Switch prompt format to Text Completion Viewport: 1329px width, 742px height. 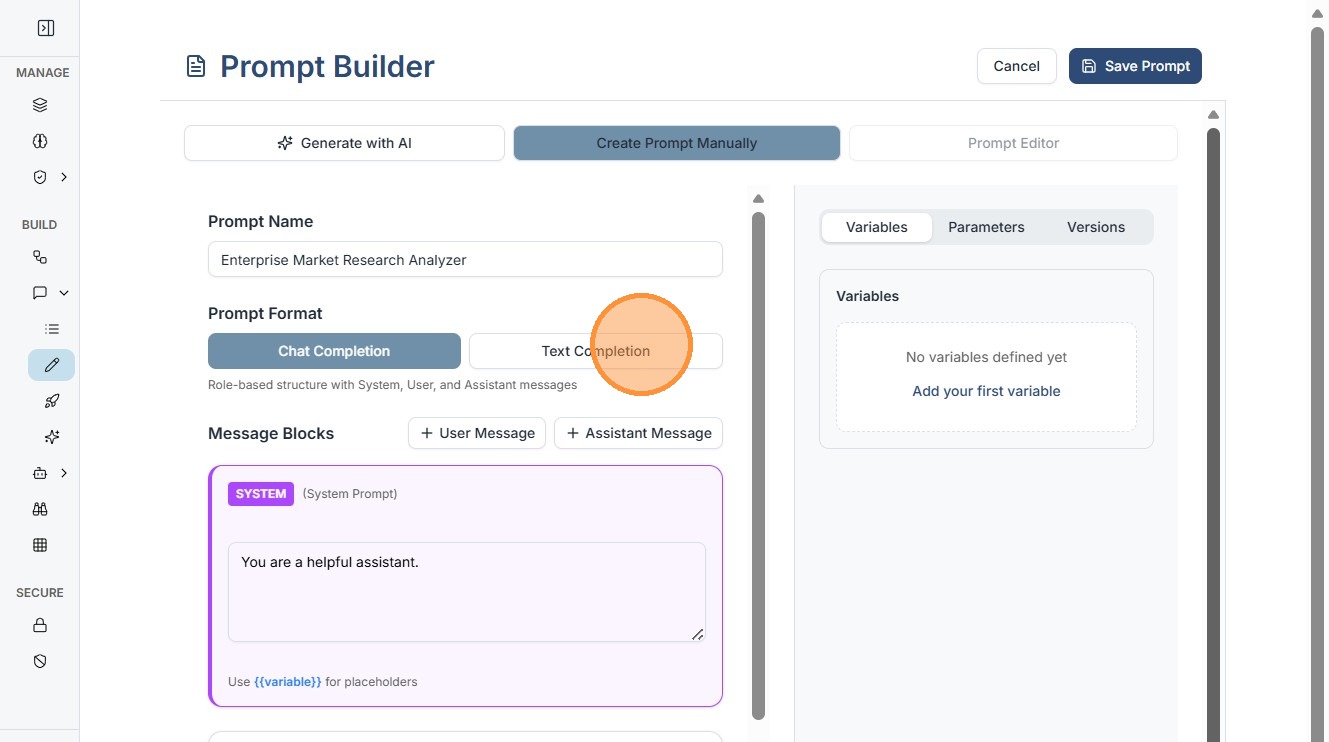595,351
